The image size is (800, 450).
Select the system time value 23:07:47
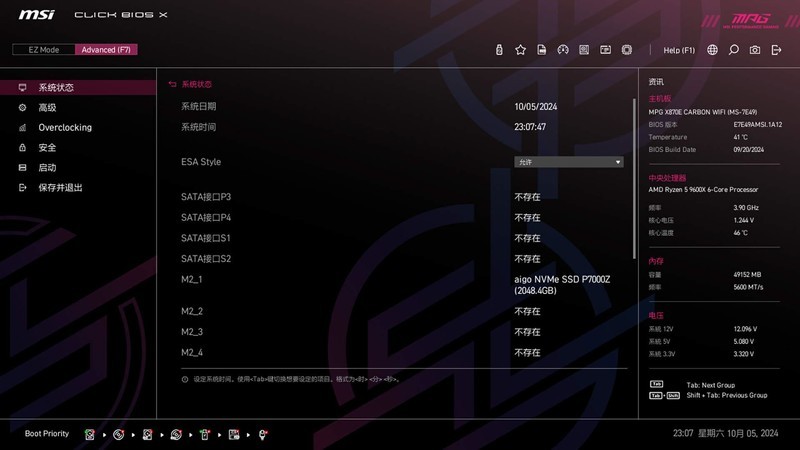tap(530, 127)
